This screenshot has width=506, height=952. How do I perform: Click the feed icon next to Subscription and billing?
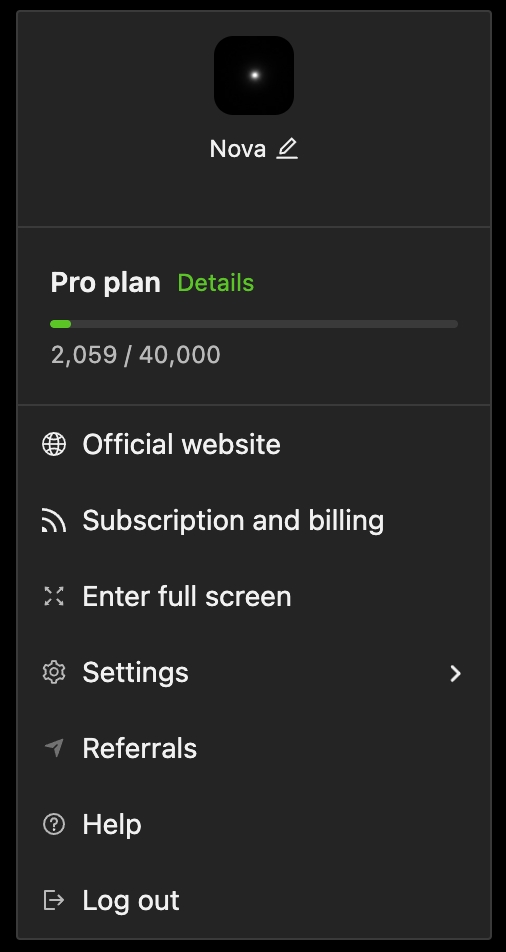point(54,520)
